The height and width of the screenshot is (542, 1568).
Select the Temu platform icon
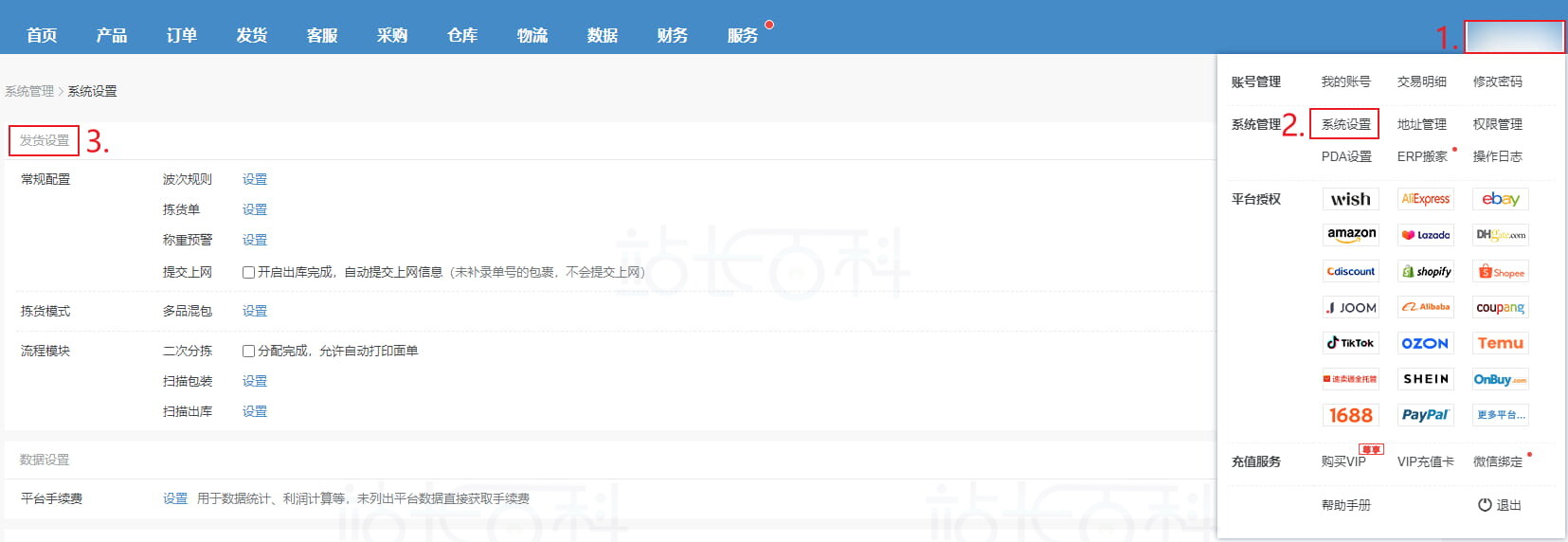[1500, 343]
